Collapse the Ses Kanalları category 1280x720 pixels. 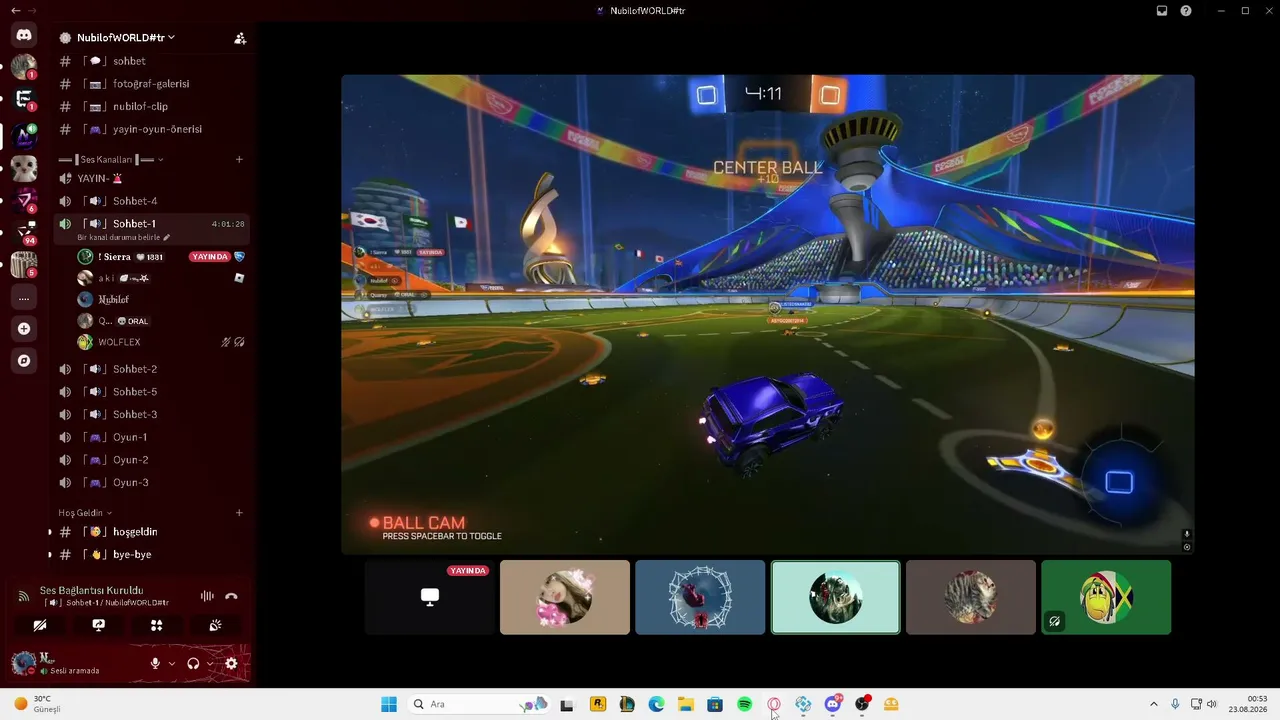[x=111, y=160]
